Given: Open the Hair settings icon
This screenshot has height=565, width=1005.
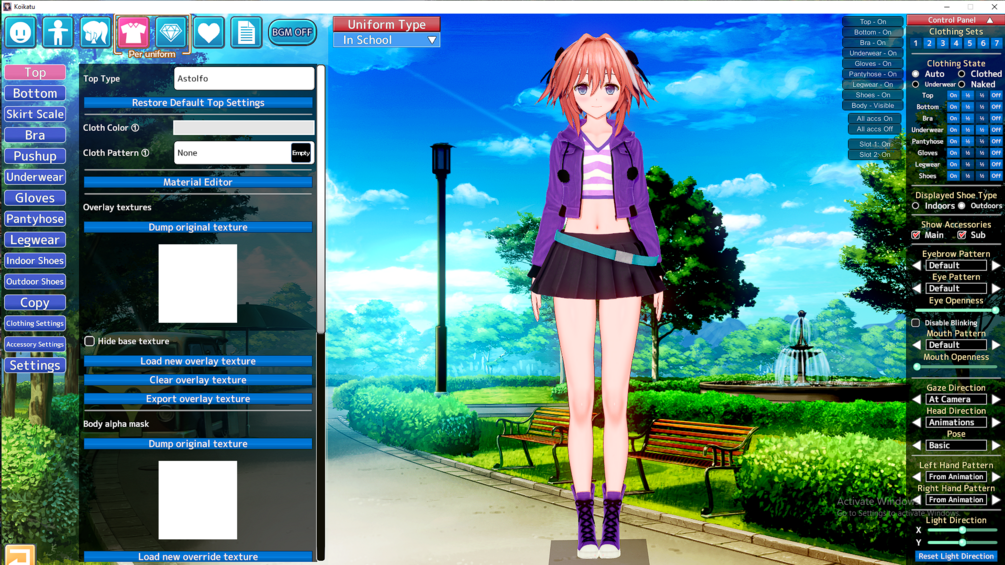Looking at the screenshot, I should [x=96, y=32].
